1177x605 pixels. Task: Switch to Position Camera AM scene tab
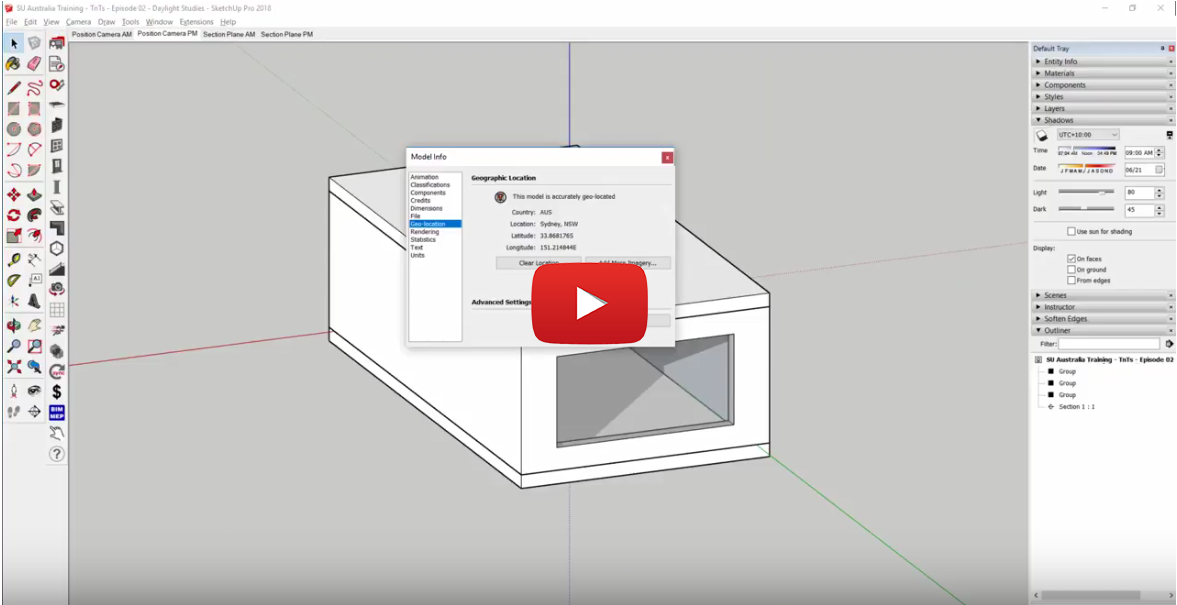click(x=101, y=35)
